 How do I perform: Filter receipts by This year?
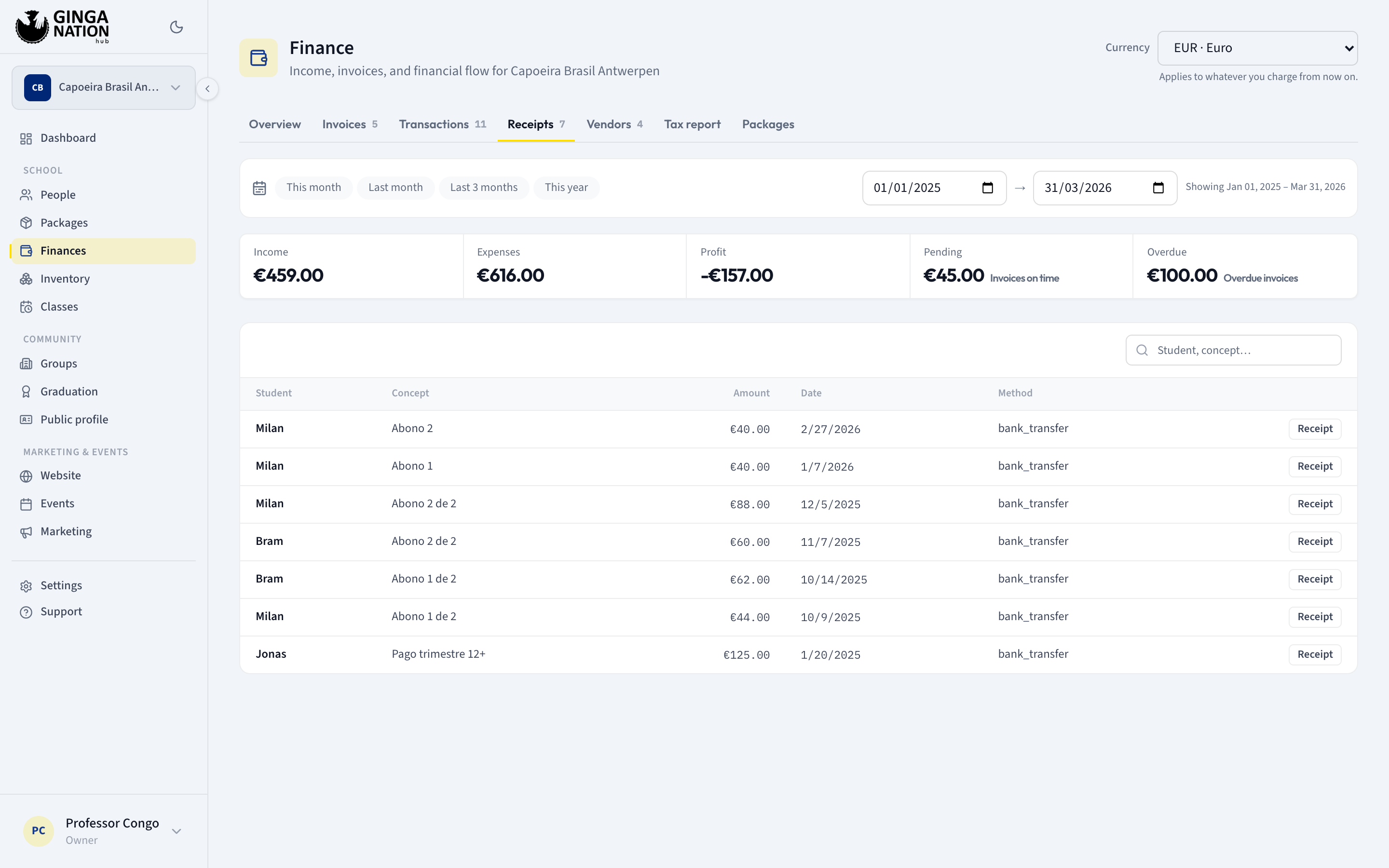[x=566, y=188]
